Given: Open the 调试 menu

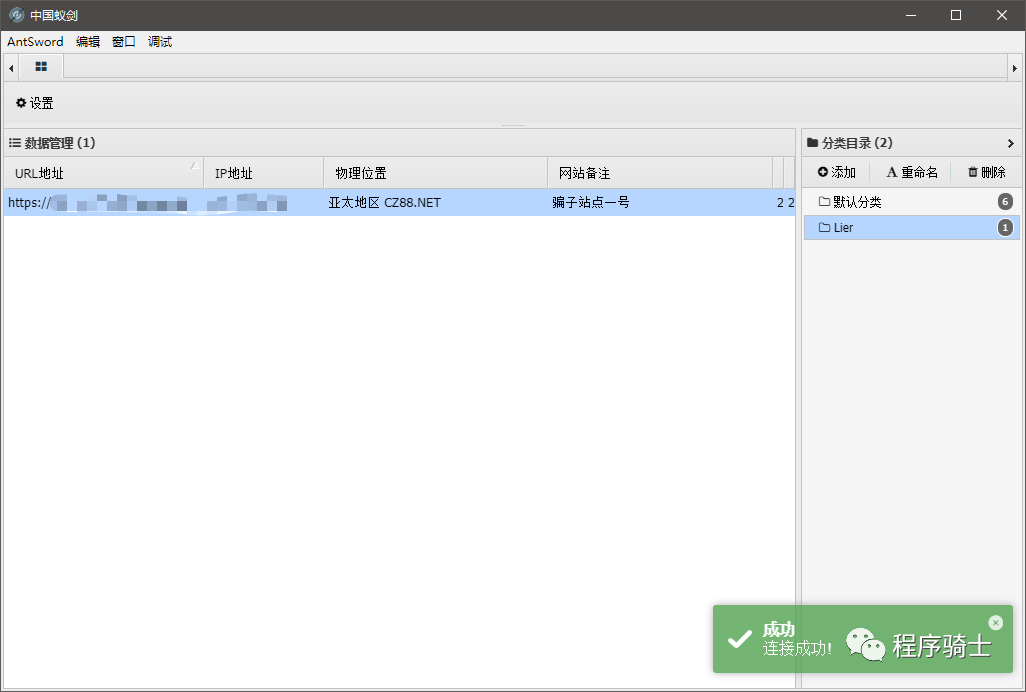Looking at the screenshot, I should pos(160,42).
